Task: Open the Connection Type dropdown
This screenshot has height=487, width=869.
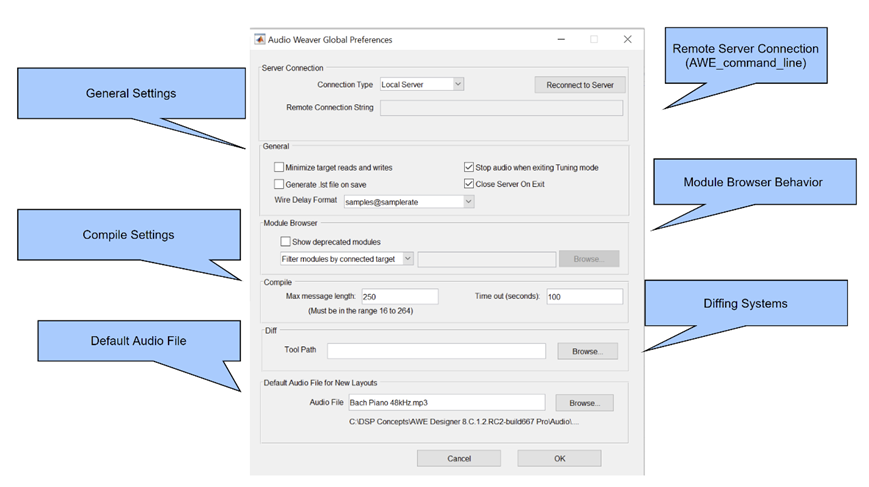Action: point(421,85)
